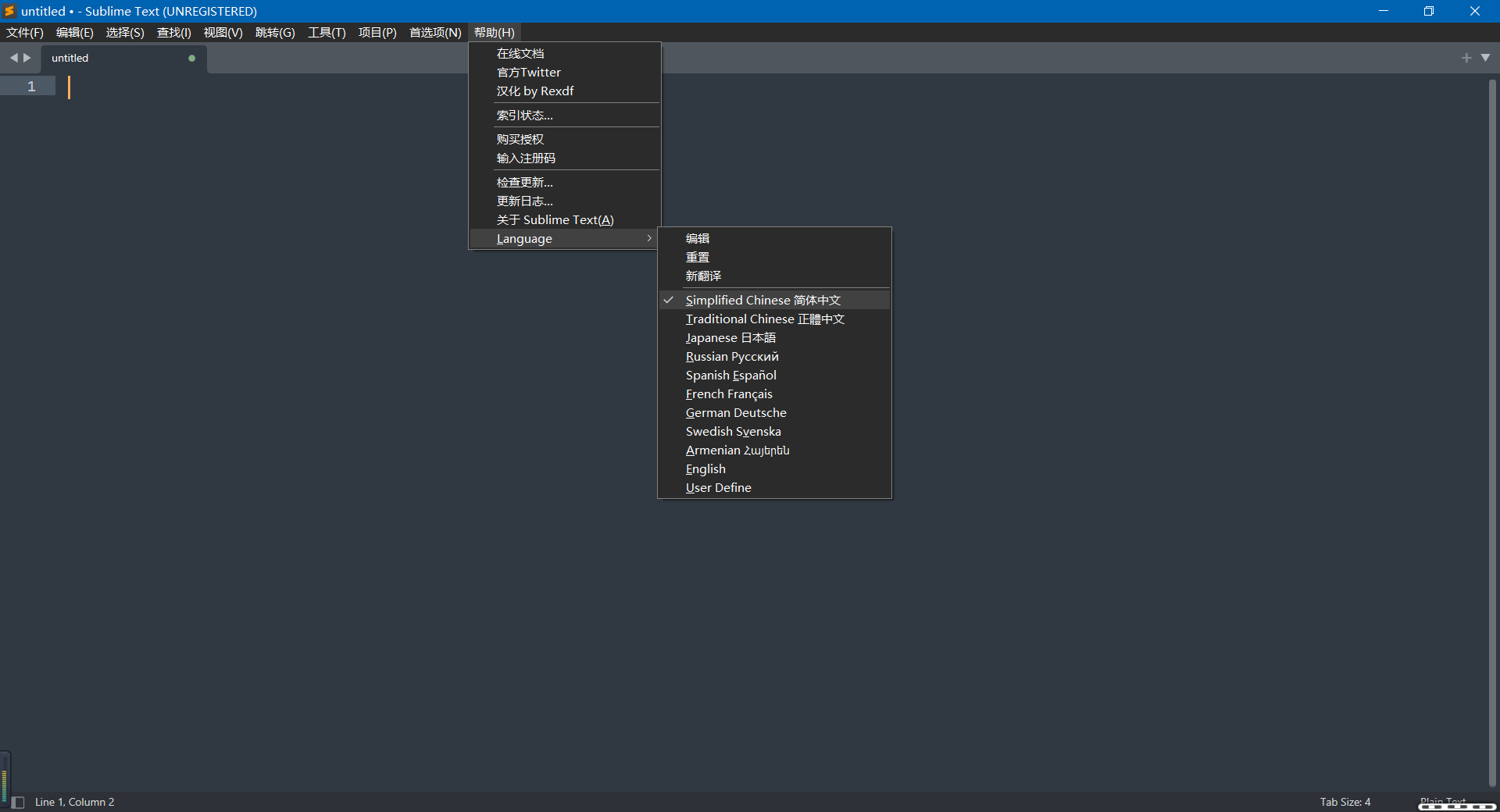Click the new tab plus icon

pyautogui.click(x=1466, y=58)
